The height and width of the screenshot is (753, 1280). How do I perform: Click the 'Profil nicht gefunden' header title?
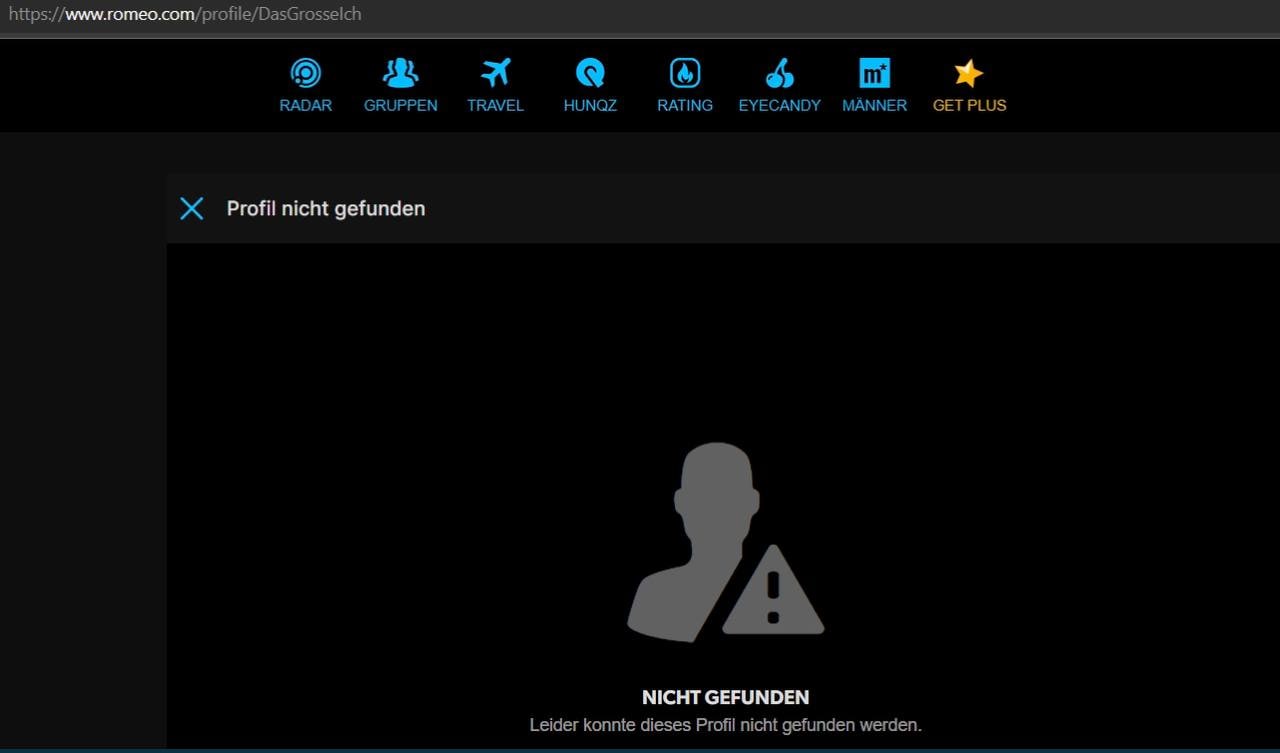326,208
